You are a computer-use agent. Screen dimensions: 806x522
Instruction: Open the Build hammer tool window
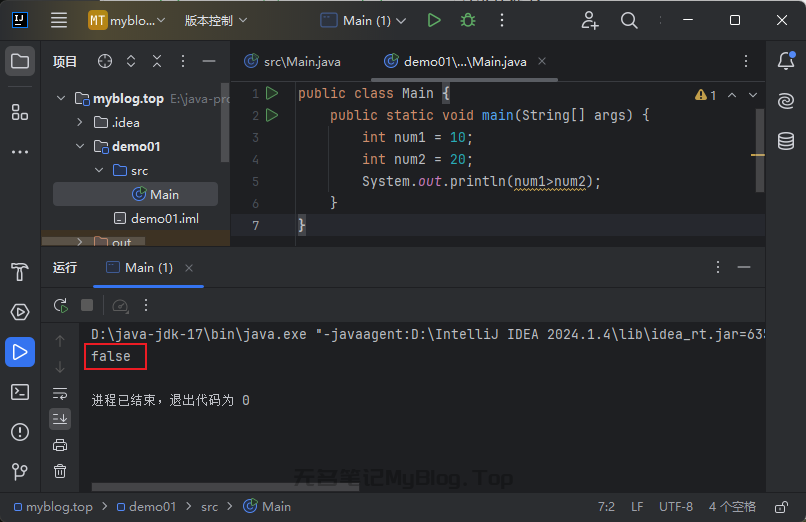point(20,272)
